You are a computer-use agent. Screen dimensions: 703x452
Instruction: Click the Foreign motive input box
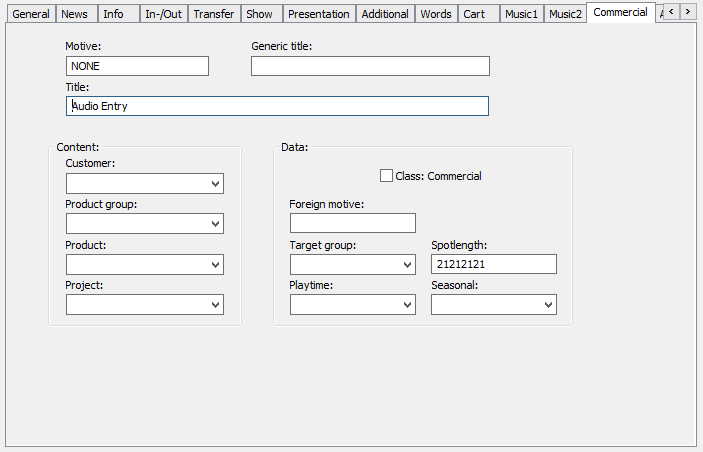(352, 223)
